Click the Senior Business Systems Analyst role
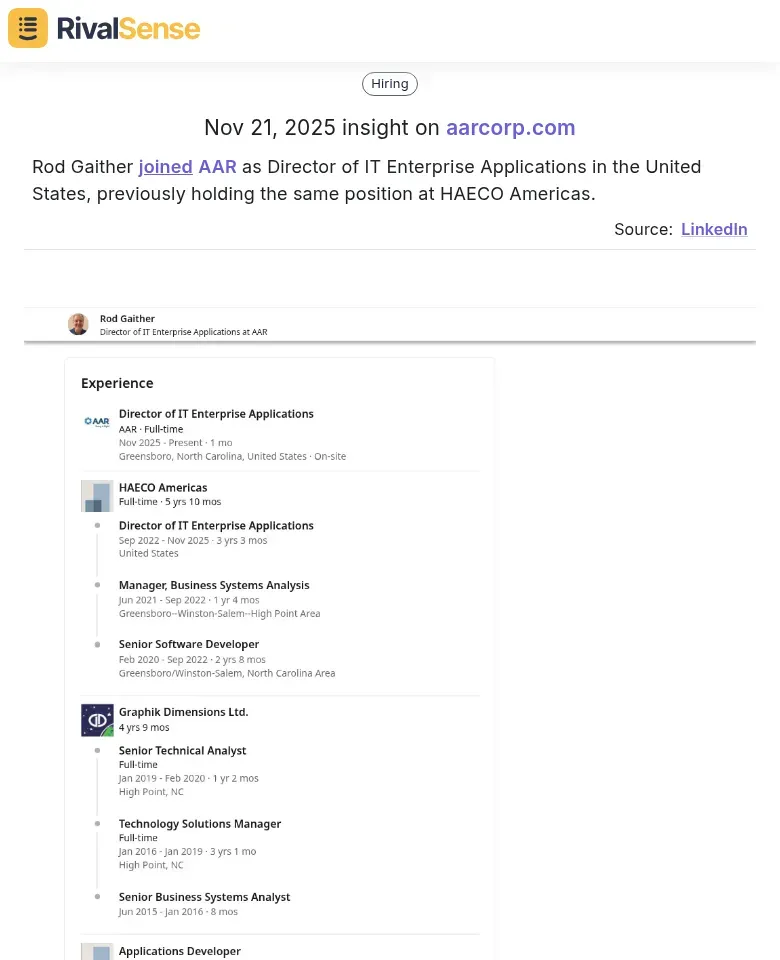This screenshot has height=960, width=780. (x=204, y=897)
